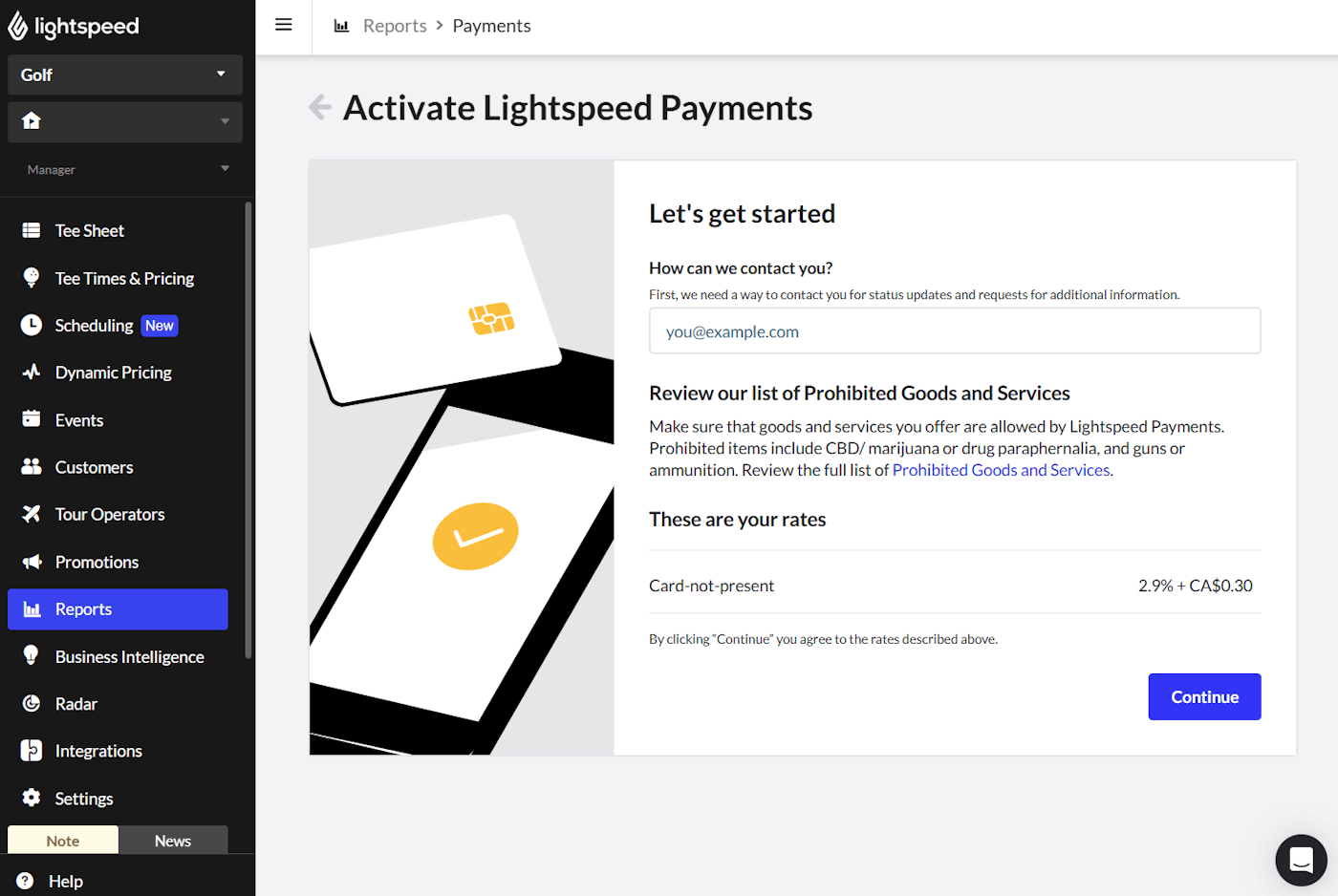Click the Reports bar chart sidebar icon
This screenshot has height=896, width=1338.
point(32,608)
